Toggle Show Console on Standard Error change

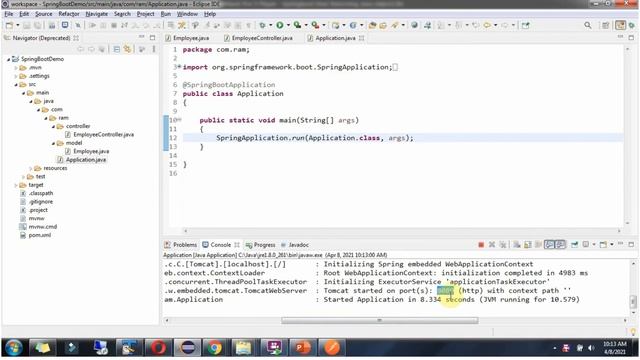click(x=560, y=244)
